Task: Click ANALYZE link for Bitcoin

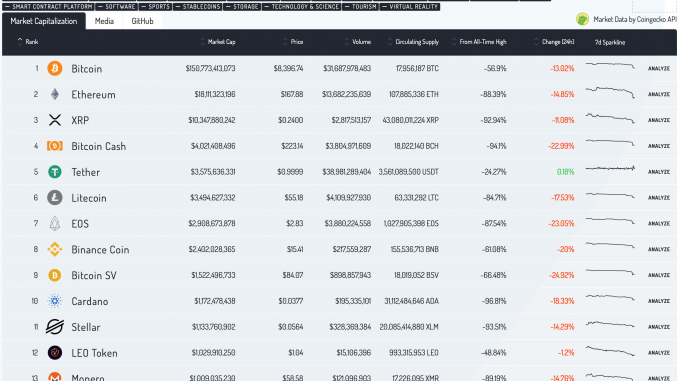Action: [x=659, y=68]
